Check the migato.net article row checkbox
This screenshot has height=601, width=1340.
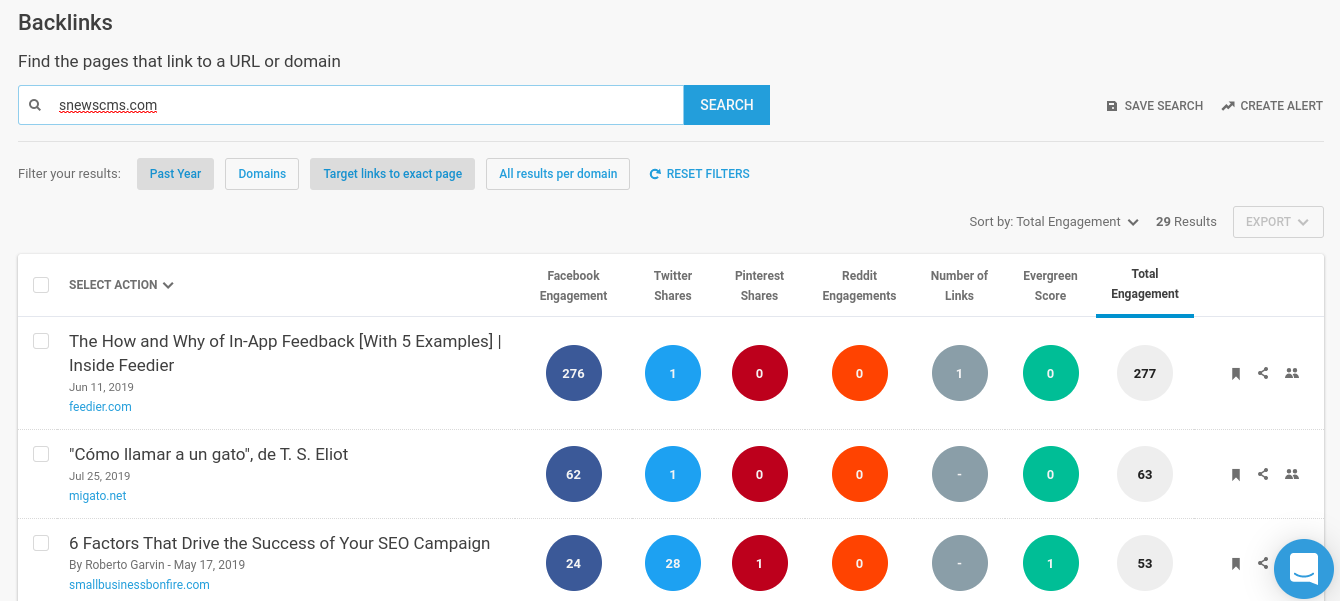(41, 454)
